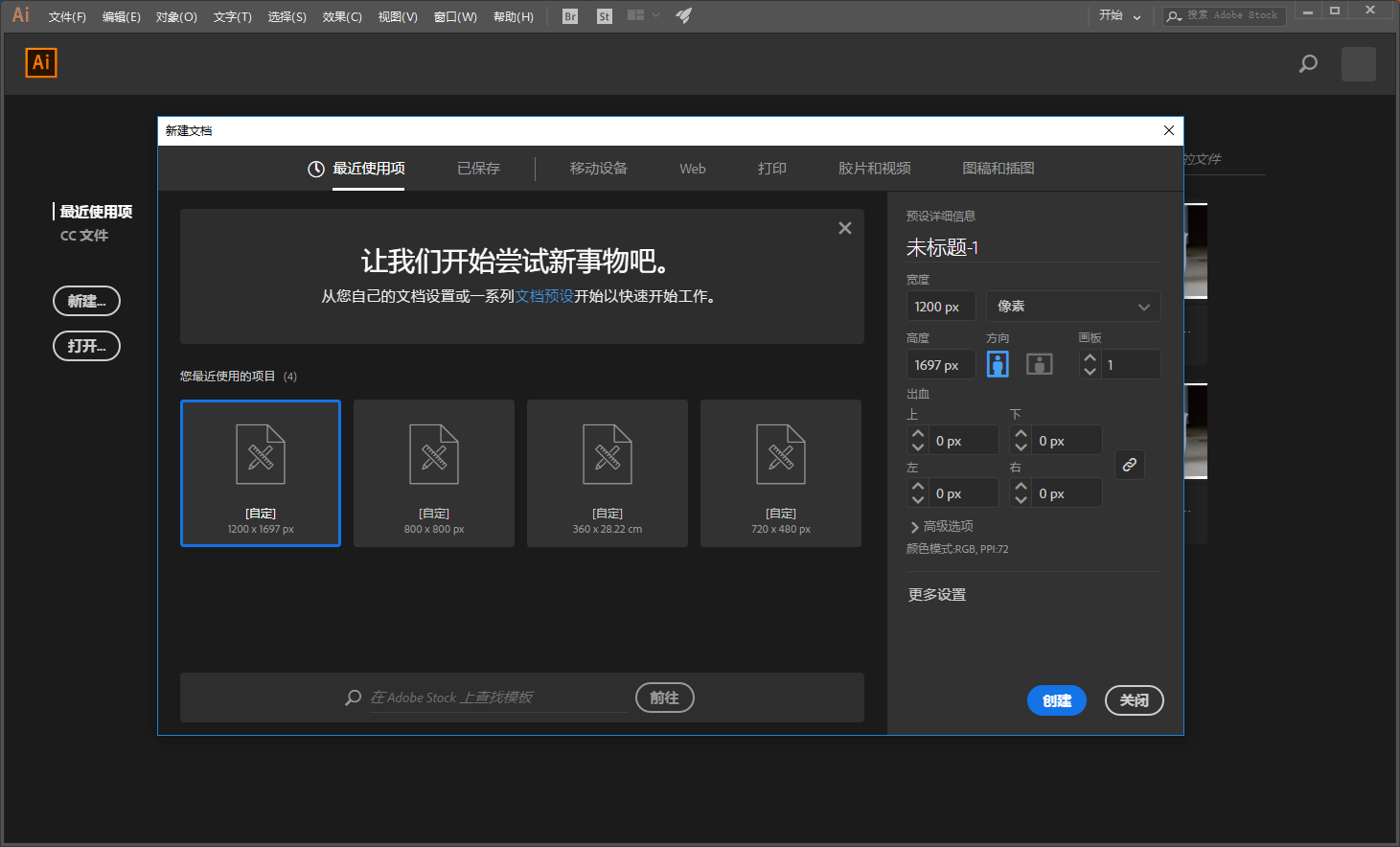Increase the artboard count stepper
Image resolution: width=1400 pixels, height=847 pixels.
(1090, 358)
